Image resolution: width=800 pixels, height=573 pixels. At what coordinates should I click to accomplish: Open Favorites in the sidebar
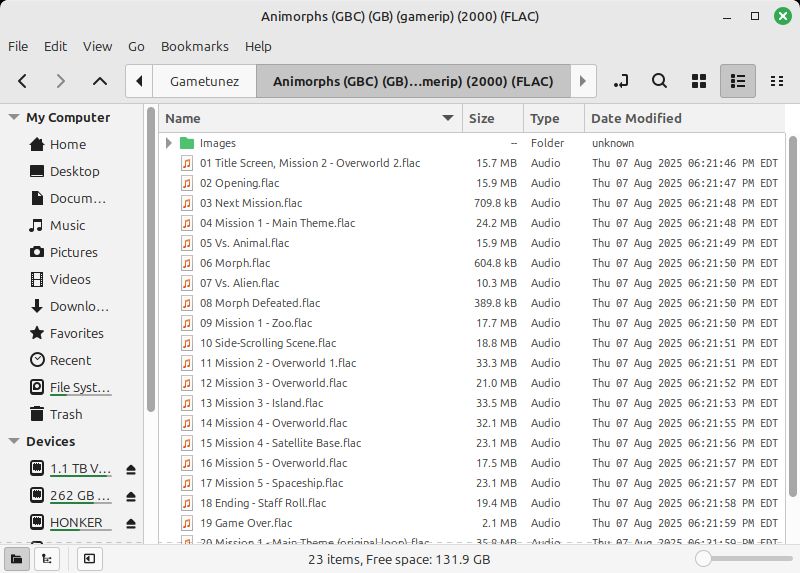(77, 334)
